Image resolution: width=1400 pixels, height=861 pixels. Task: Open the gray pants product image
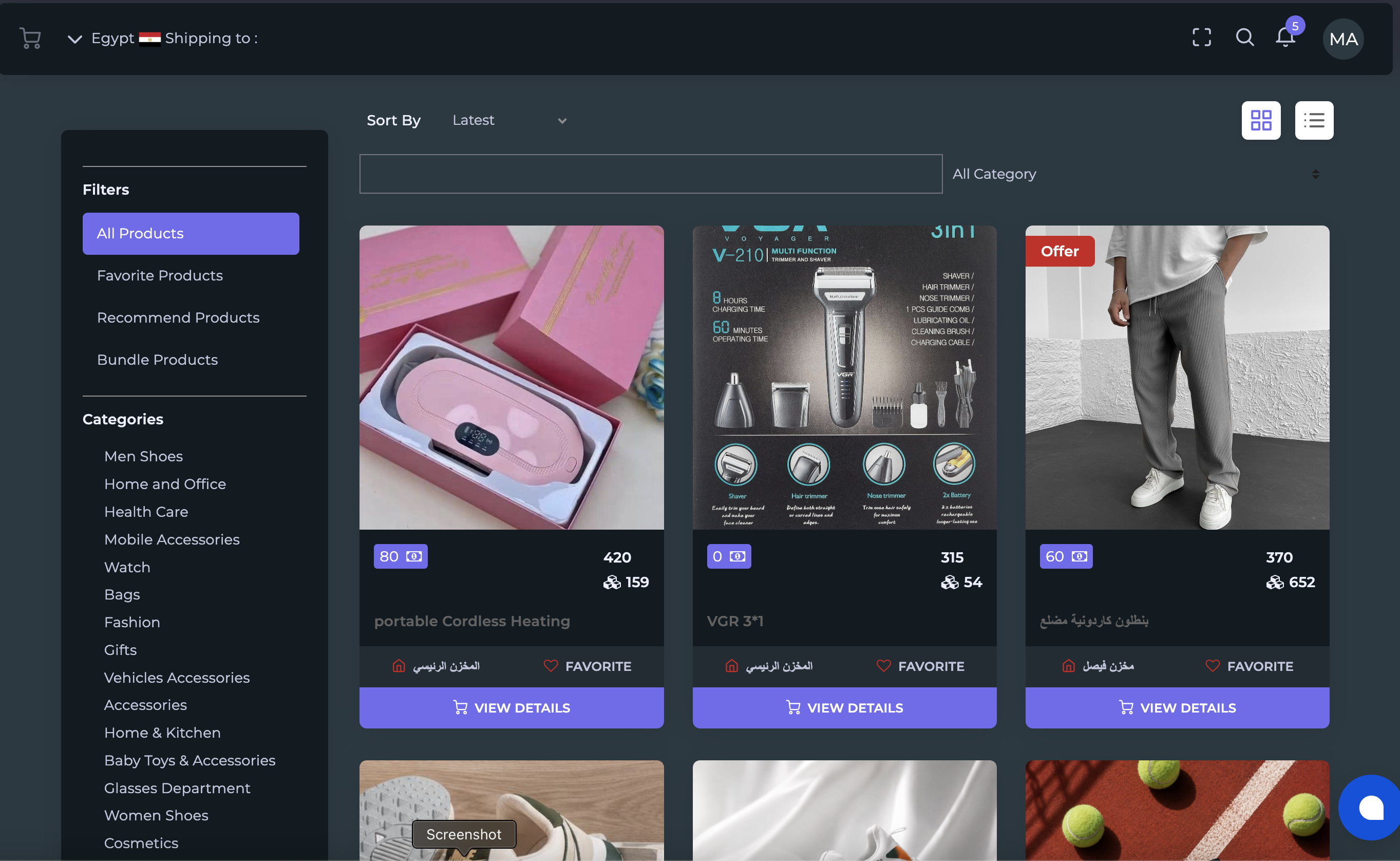tap(1178, 378)
